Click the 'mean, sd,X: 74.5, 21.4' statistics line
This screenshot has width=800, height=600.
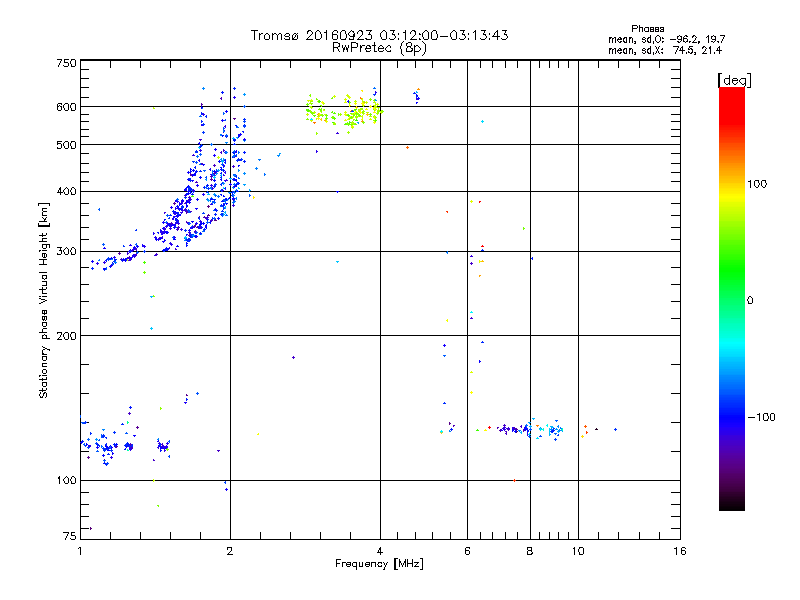pyautogui.click(x=665, y=50)
